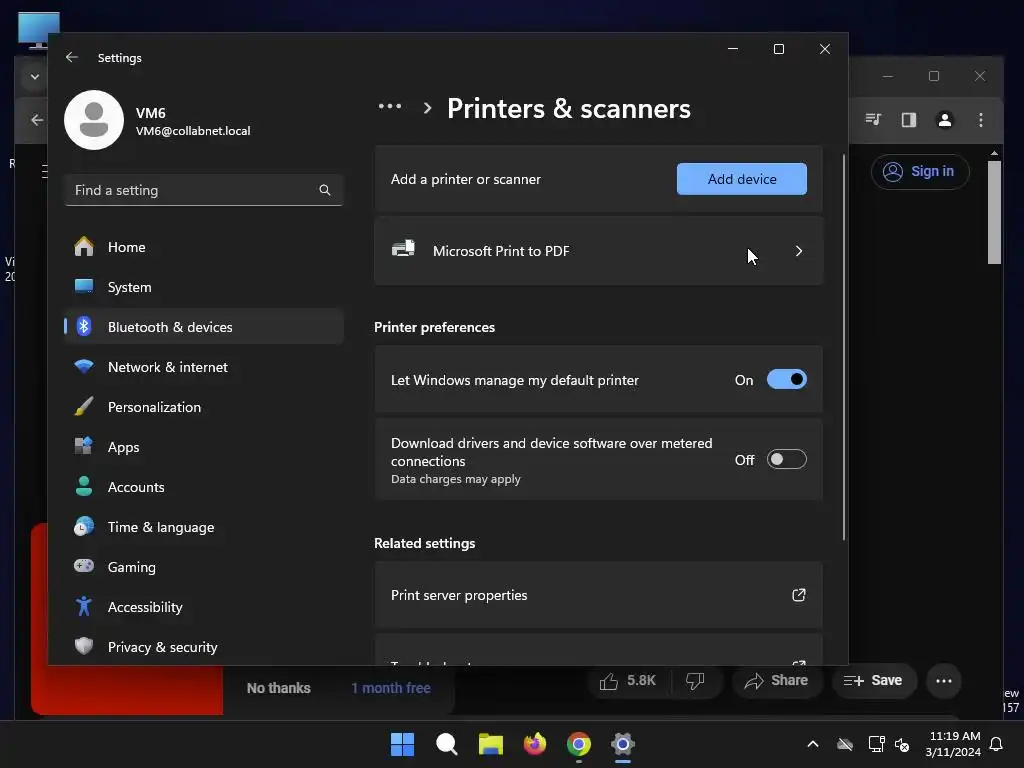Expand Microsoft Print to PDF chevron
This screenshot has height=768, width=1024.
pyautogui.click(x=799, y=251)
